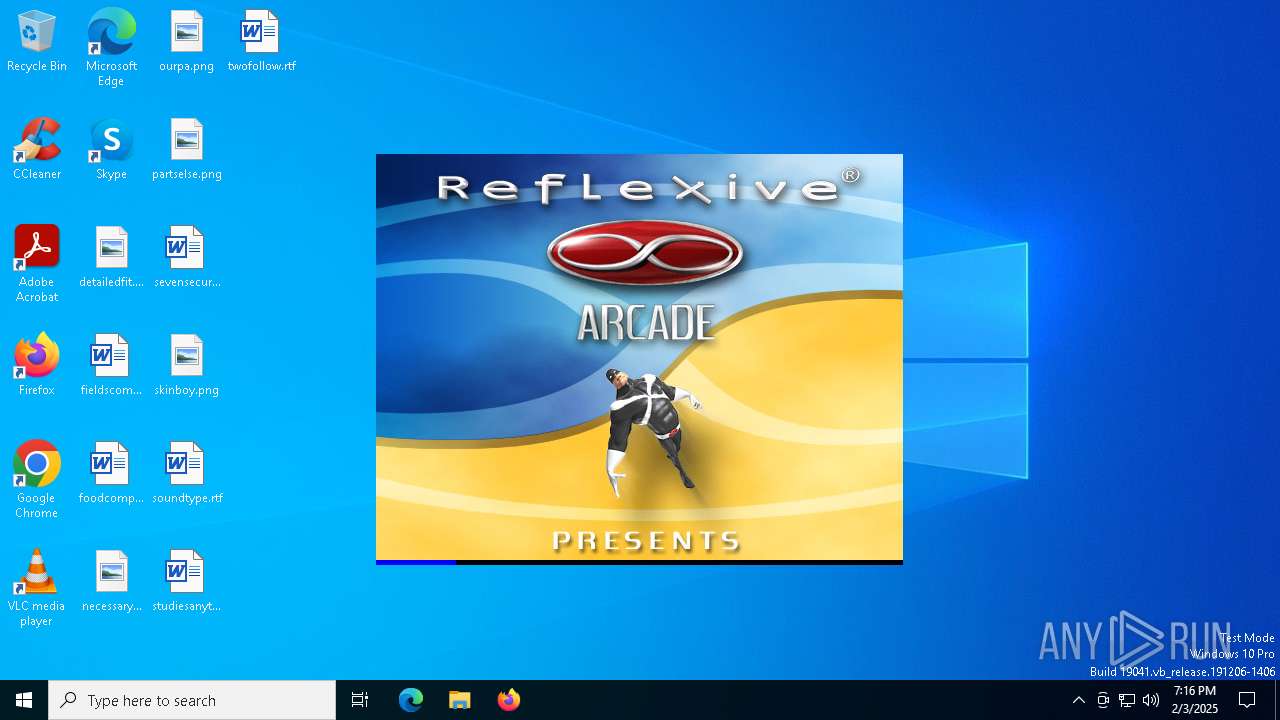Open File Explorer from taskbar
This screenshot has width=1280, height=720.
point(460,700)
